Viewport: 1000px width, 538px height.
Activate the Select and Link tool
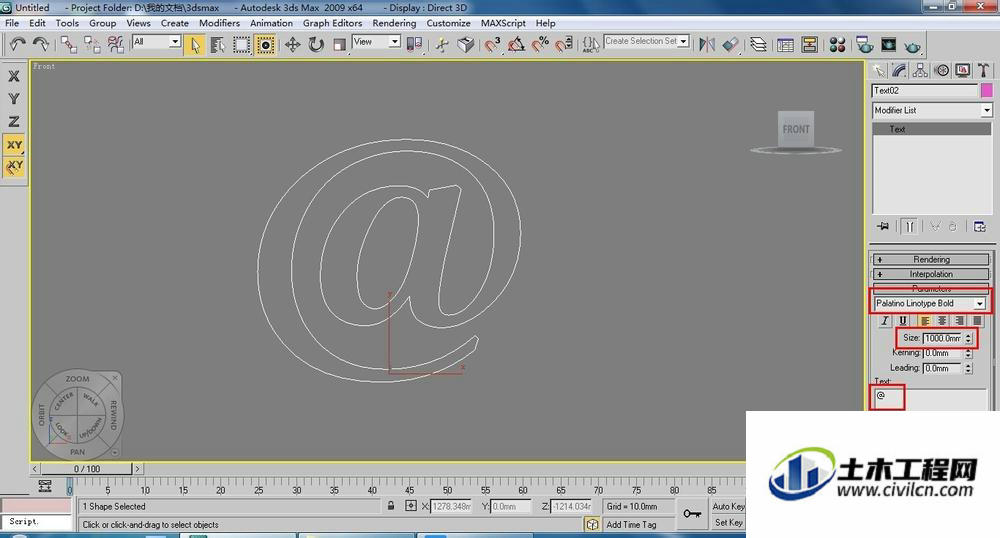[68, 44]
